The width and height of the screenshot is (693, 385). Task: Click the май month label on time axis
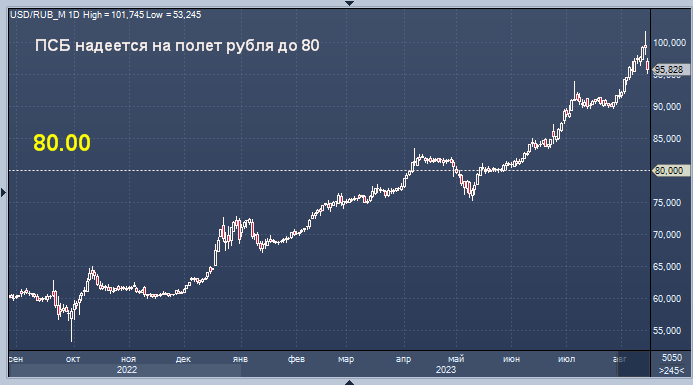coord(456,359)
